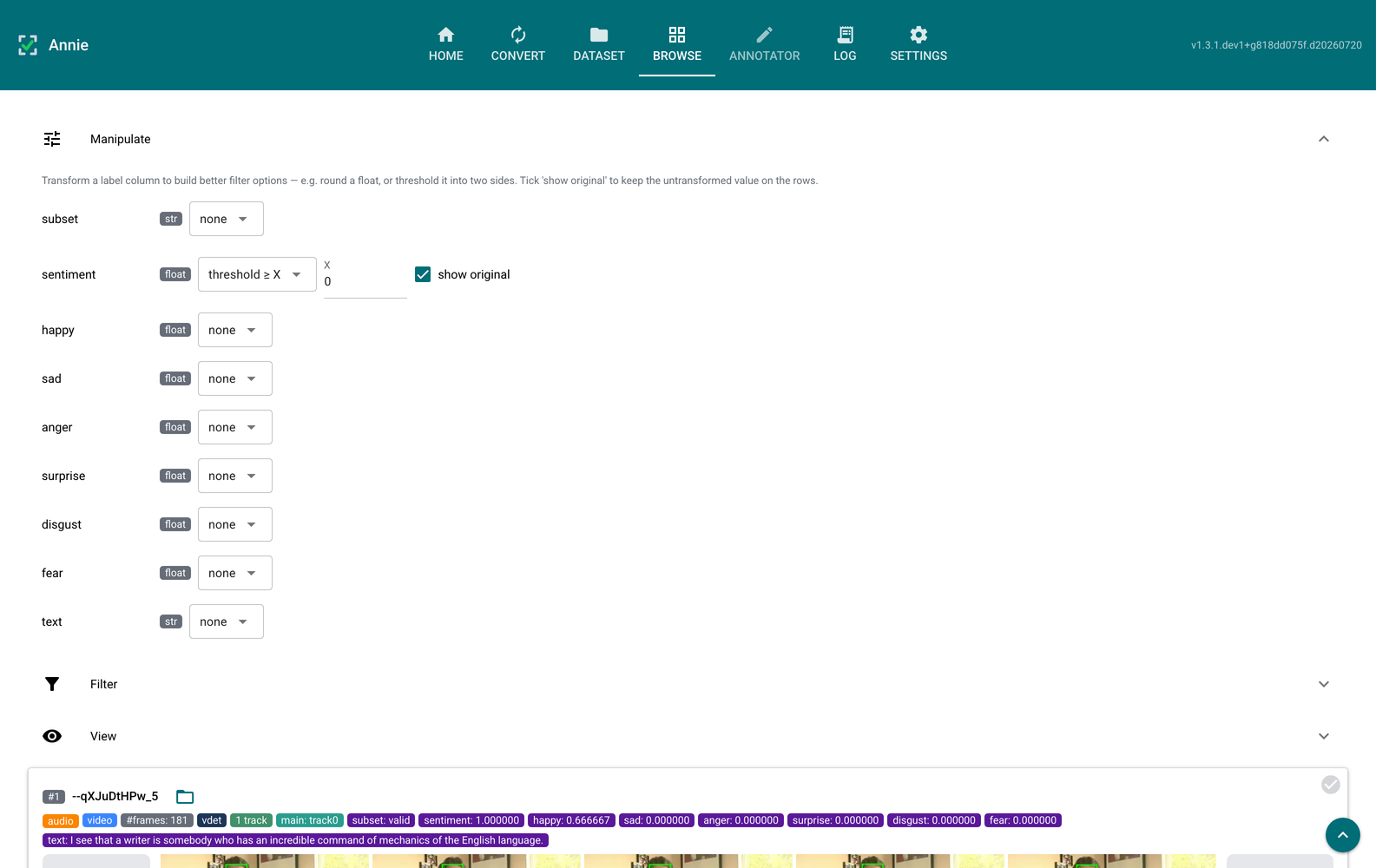Click the Annie logo icon
Image resolution: width=1389 pixels, height=868 pixels.
click(x=28, y=45)
